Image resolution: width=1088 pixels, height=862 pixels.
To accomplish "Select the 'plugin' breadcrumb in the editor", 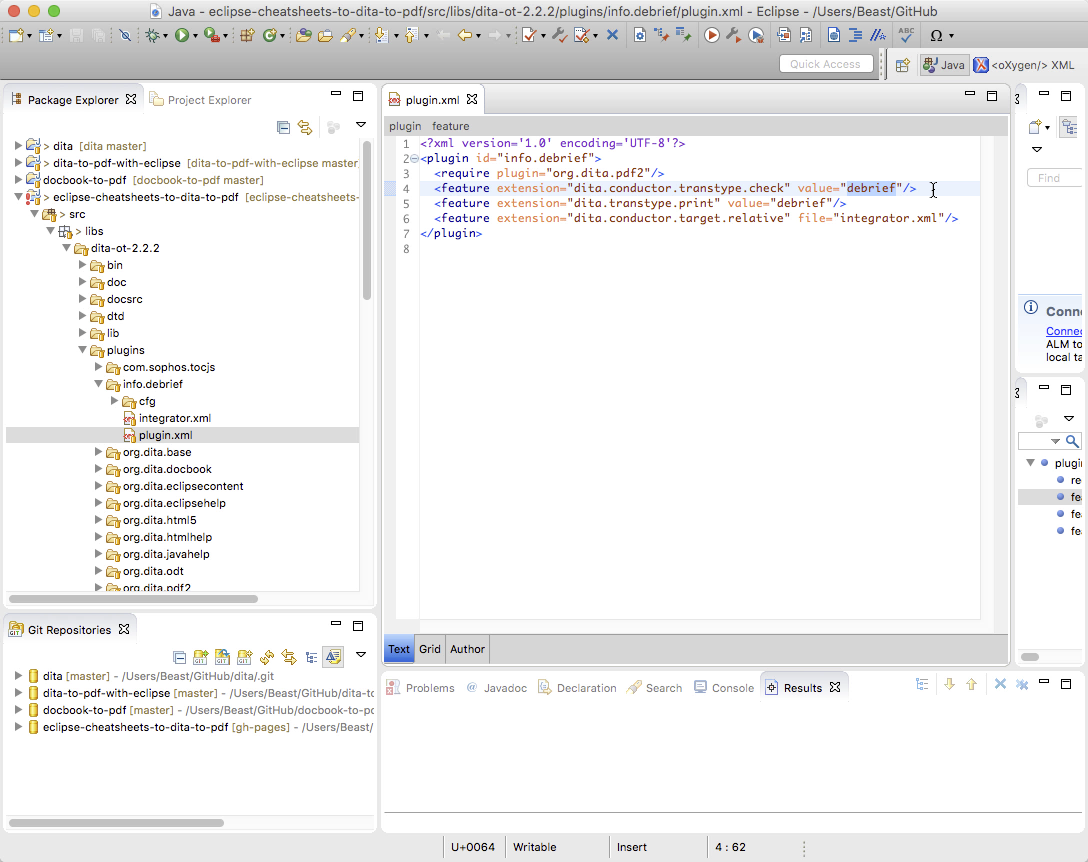I will click(405, 126).
